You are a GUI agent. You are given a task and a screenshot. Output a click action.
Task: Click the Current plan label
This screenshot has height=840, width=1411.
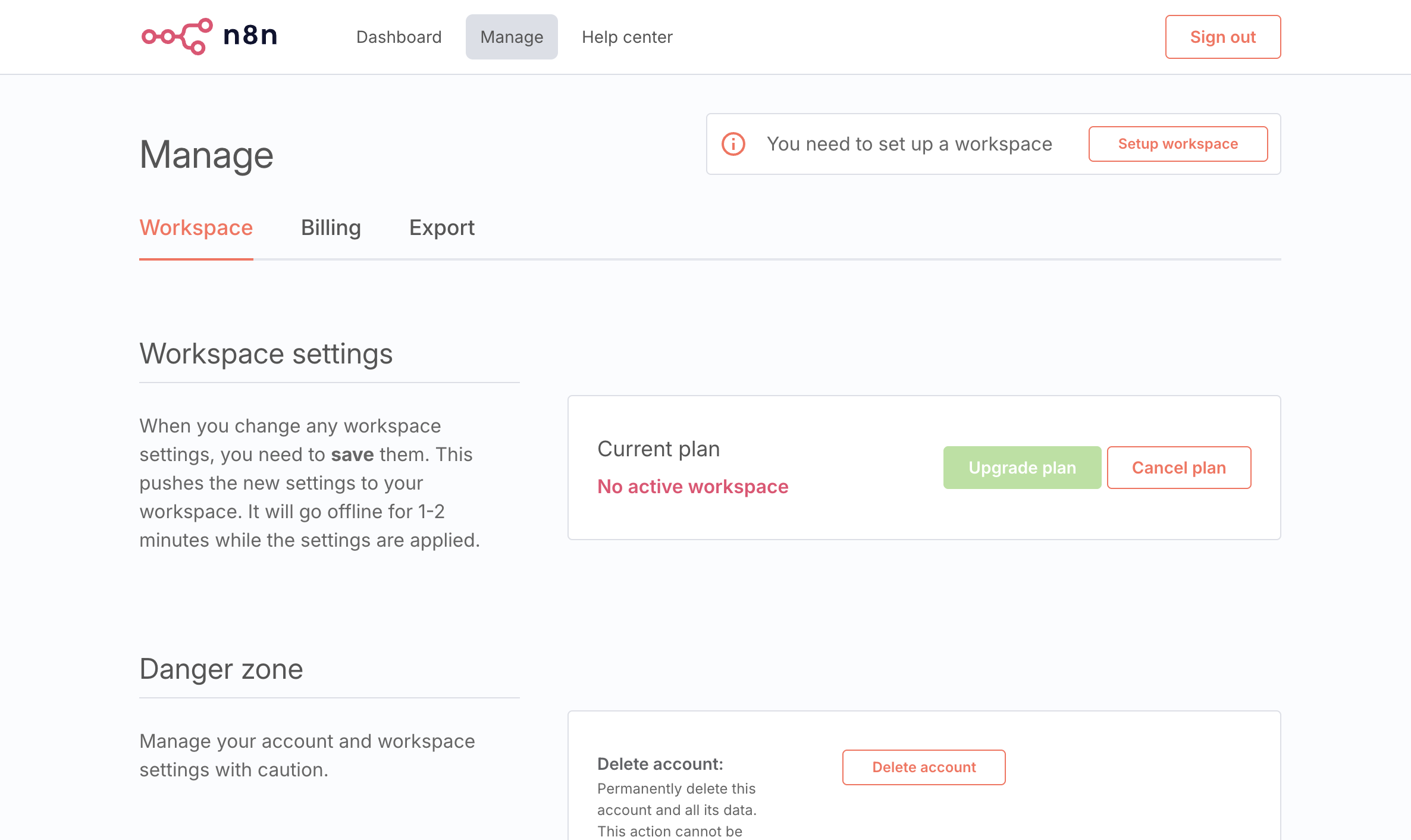(659, 449)
